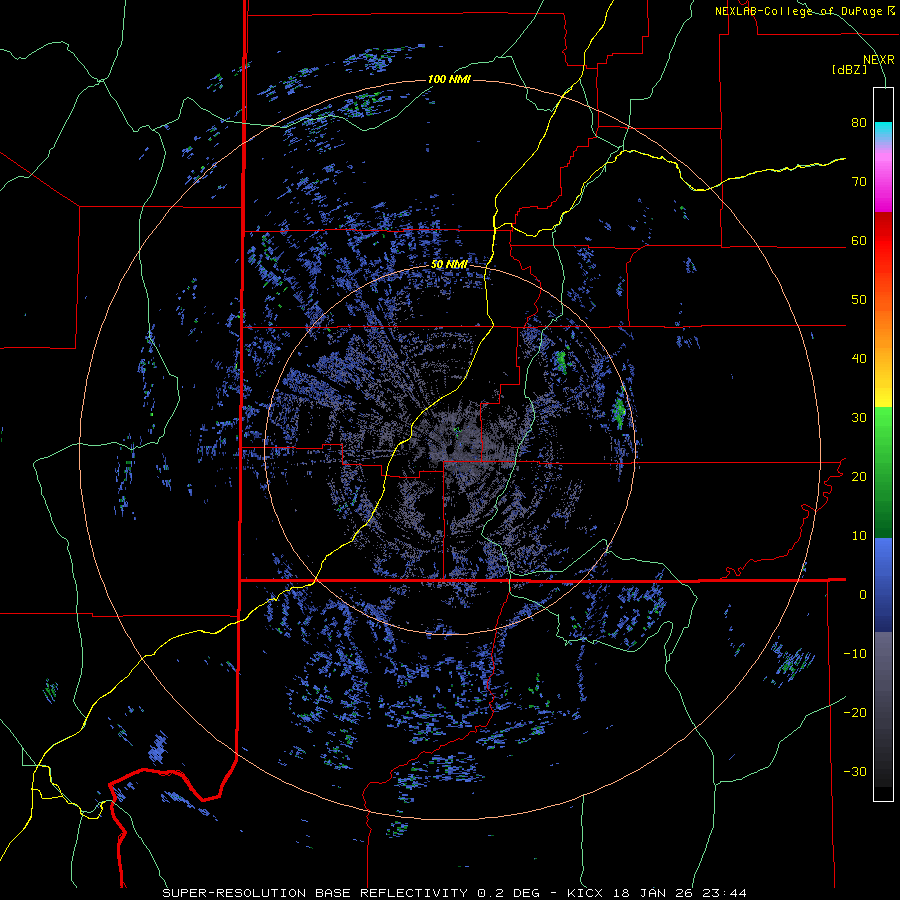Click the 50 value on the dBZ scale
This screenshot has height=900, width=900.
859,300
